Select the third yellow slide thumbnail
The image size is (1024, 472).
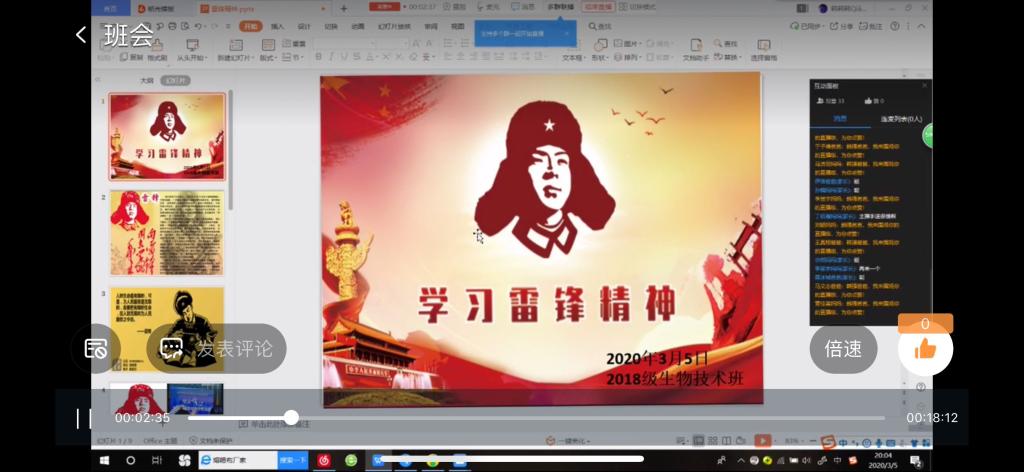click(167, 329)
